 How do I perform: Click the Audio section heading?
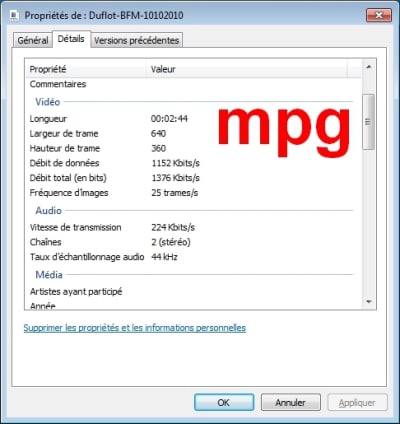[49, 211]
